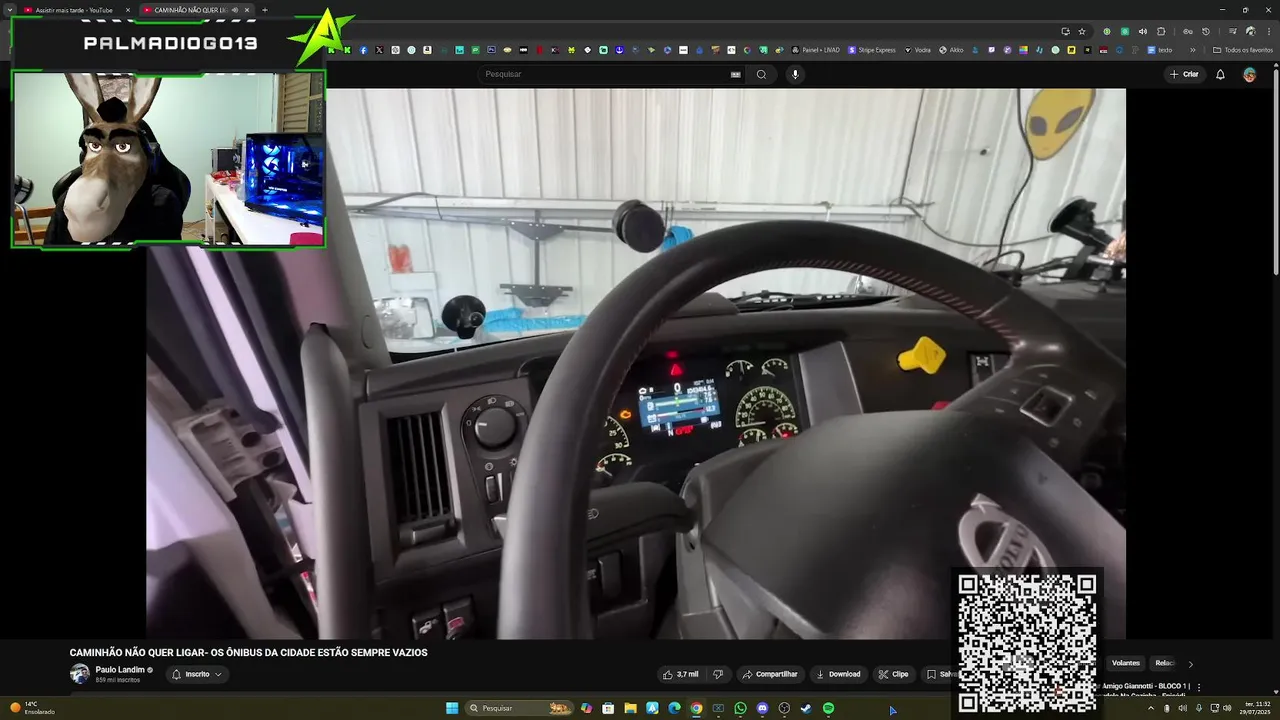
Task: Open the Chrome extensions puzzle icon
Action: 1161,32
